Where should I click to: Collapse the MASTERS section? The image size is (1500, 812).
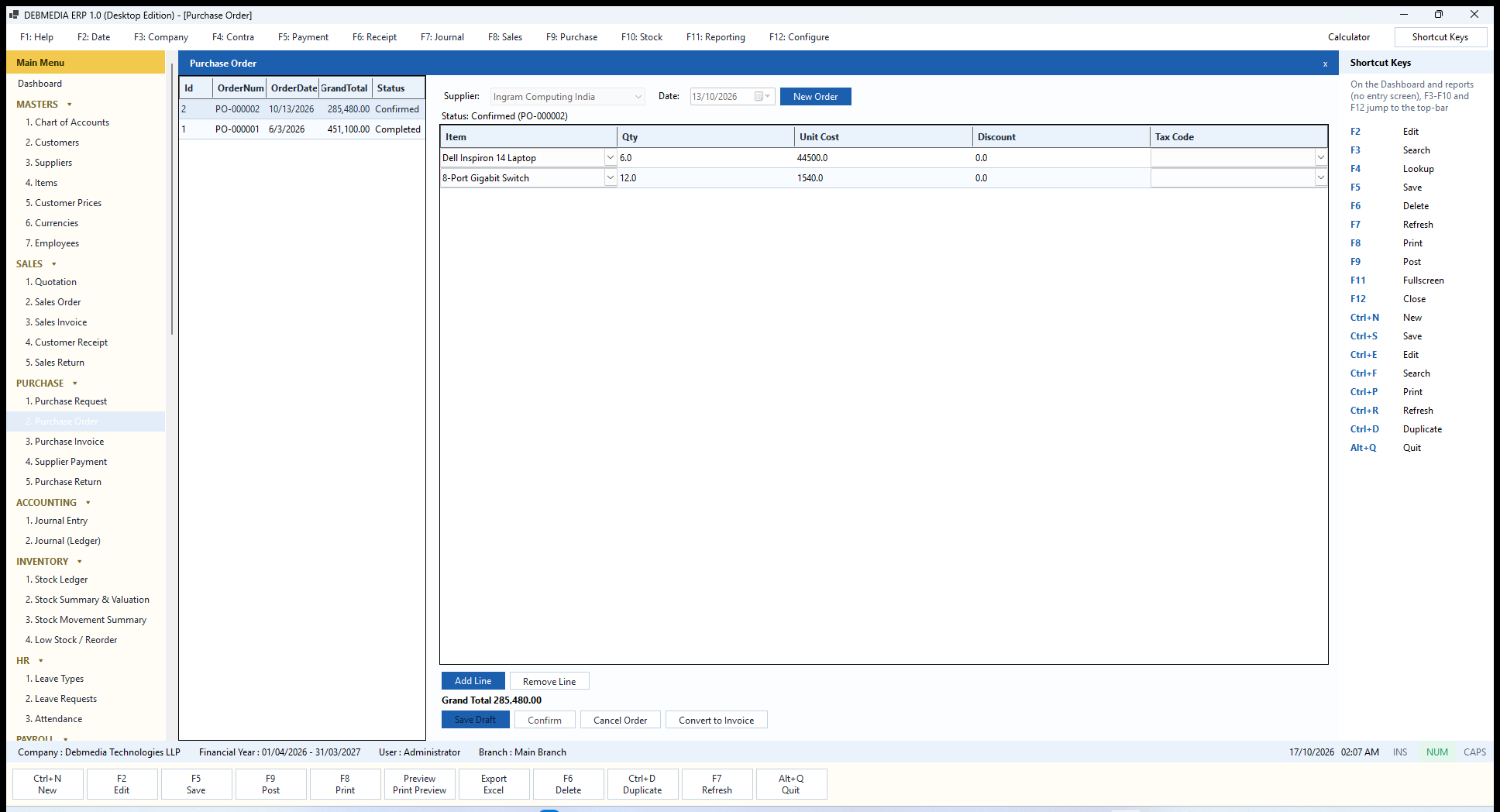click(70, 105)
